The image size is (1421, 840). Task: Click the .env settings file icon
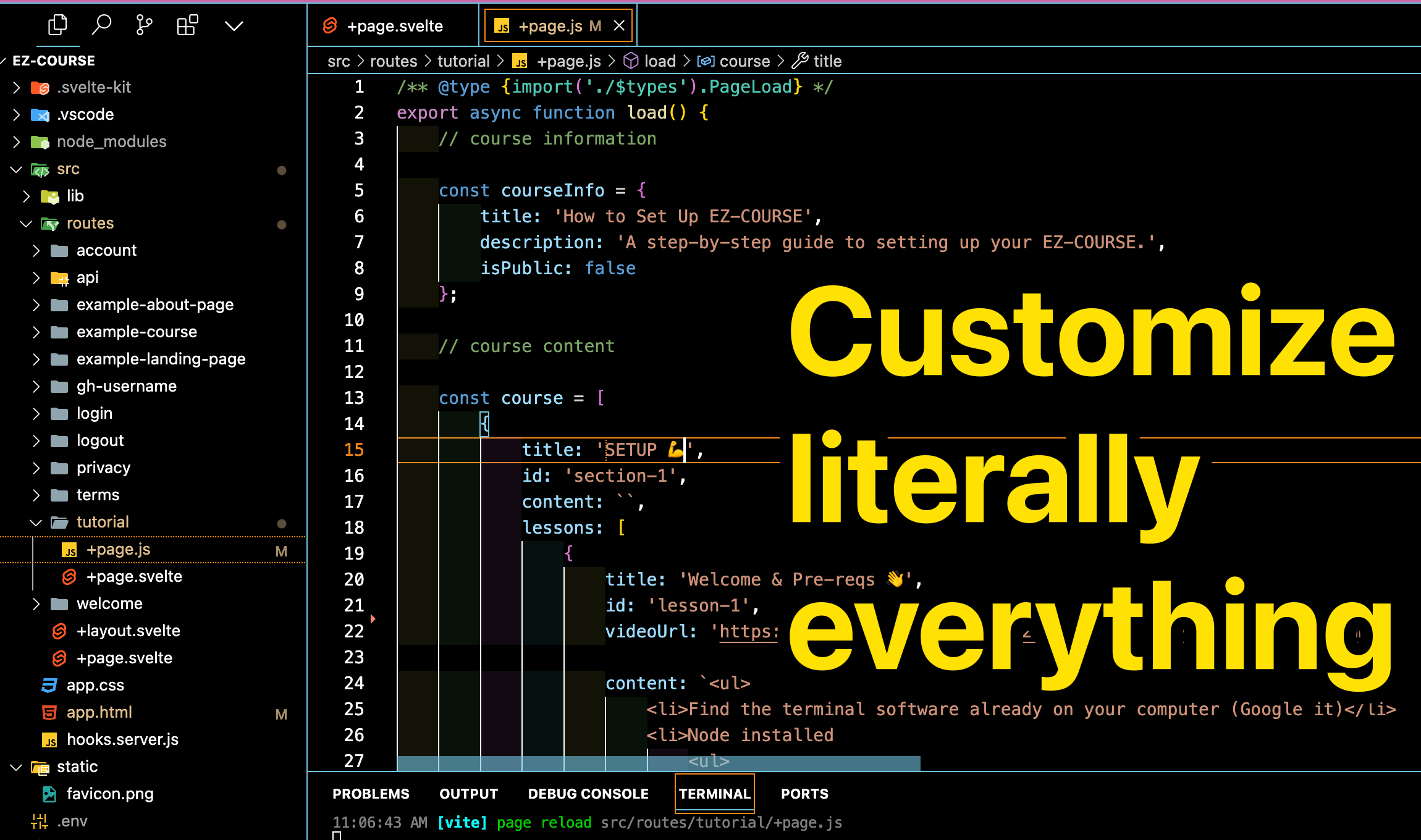coord(40,821)
